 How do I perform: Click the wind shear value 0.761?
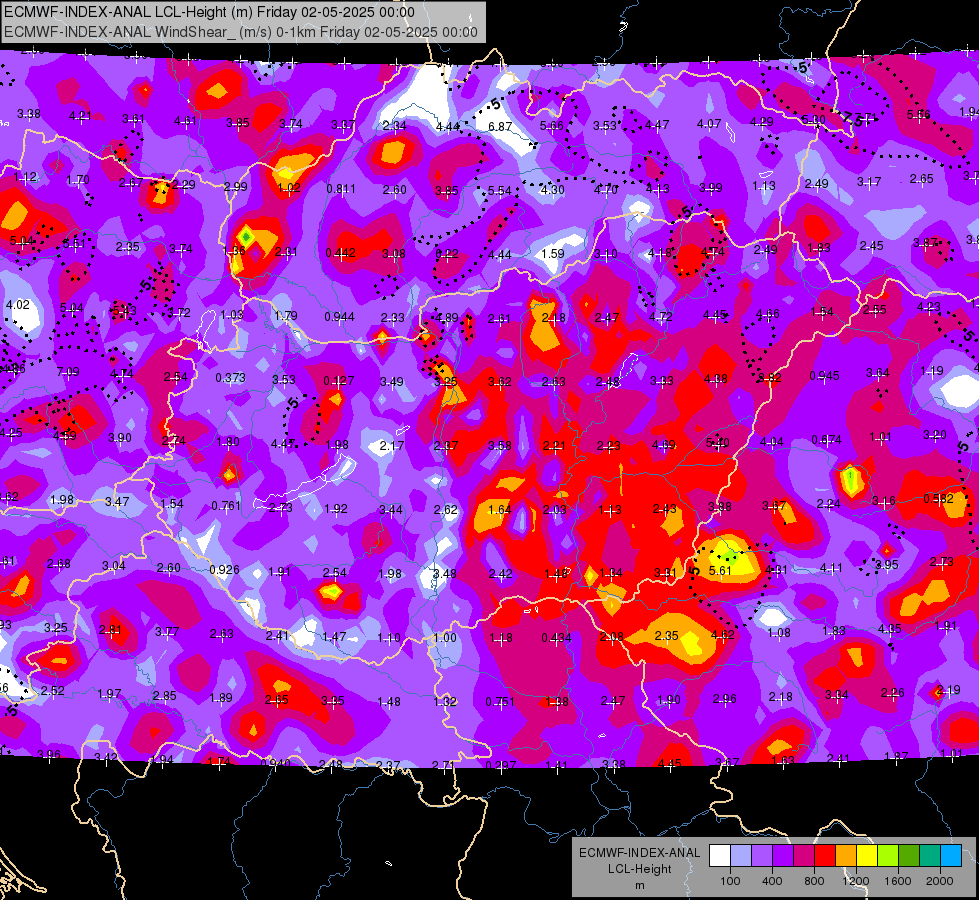point(226,506)
